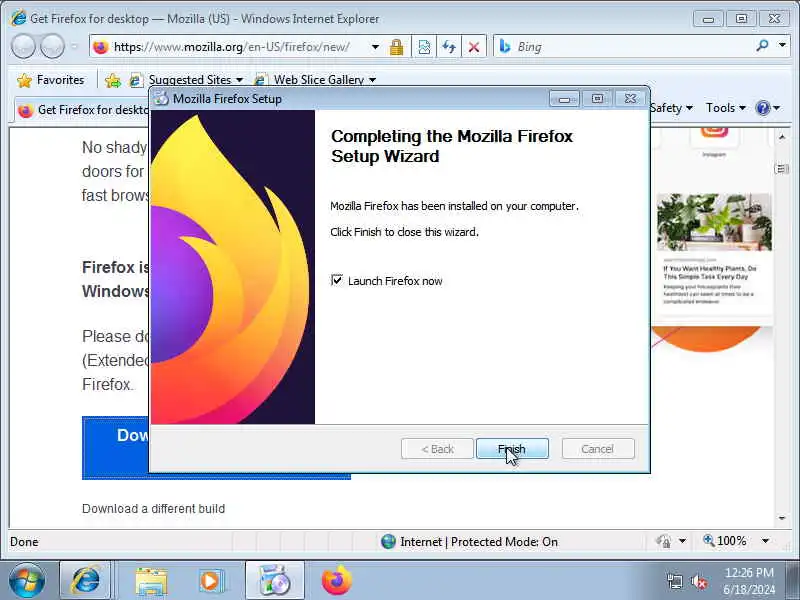
Task: Click the Compatibility View page icon
Action: click(x=424, y=47)
